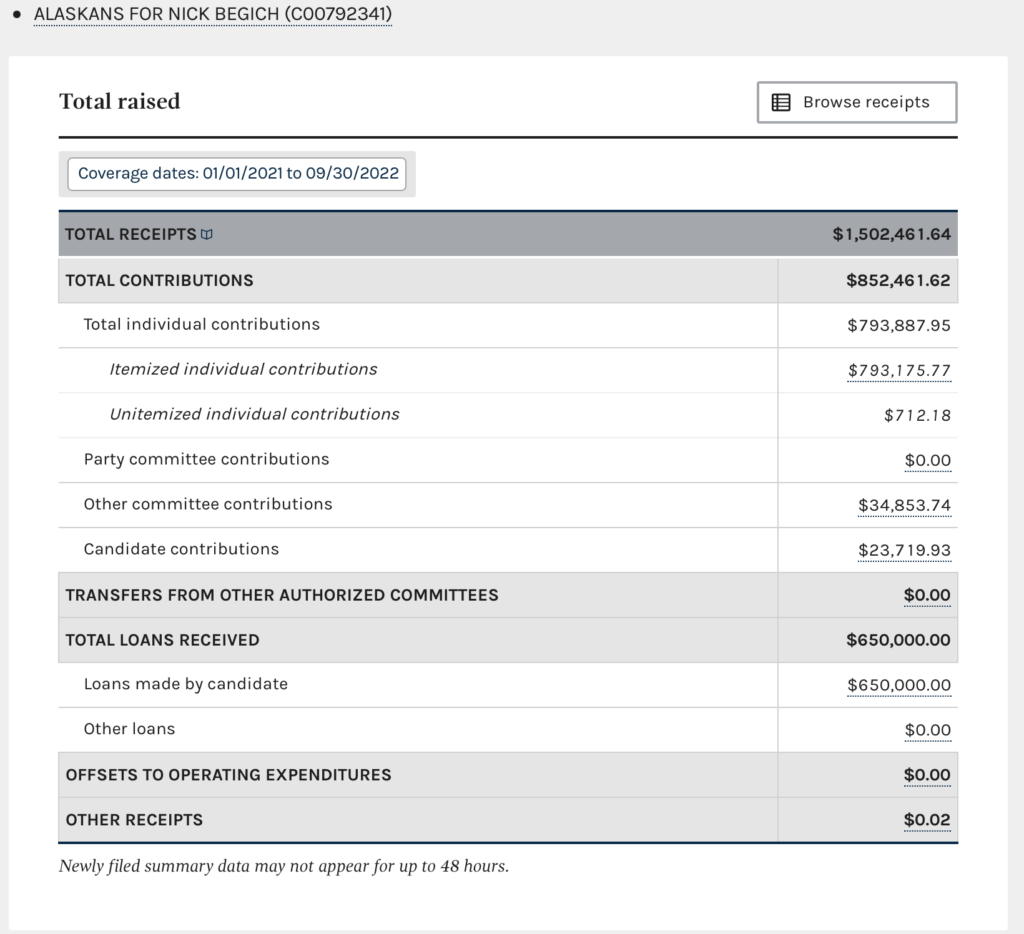
Task: Open the party committee contributions $0.00 link
Action: pyautogui.click(x=927, y=460)
